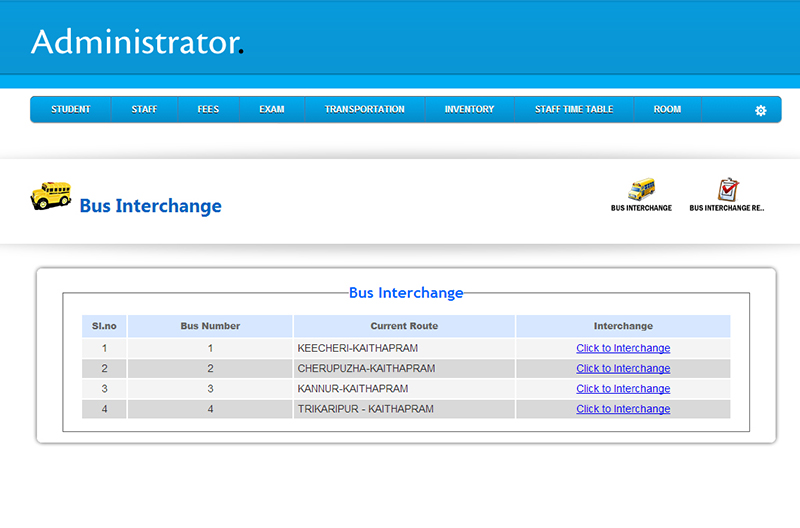Click the settings gear icon
Screen dimensions: 800x528
pyautogui.click(x=760, y=110)
